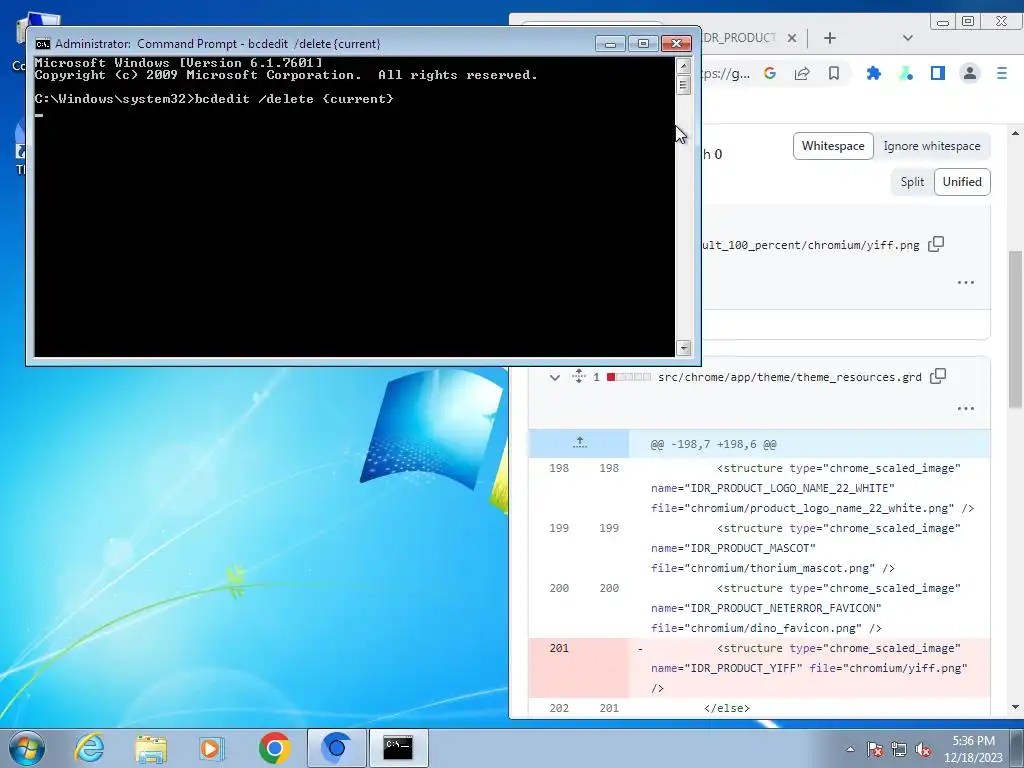Screen dimensions: 1024x768
Task: Open the browser Extensions puzzle icon
Action: (874, 73)
